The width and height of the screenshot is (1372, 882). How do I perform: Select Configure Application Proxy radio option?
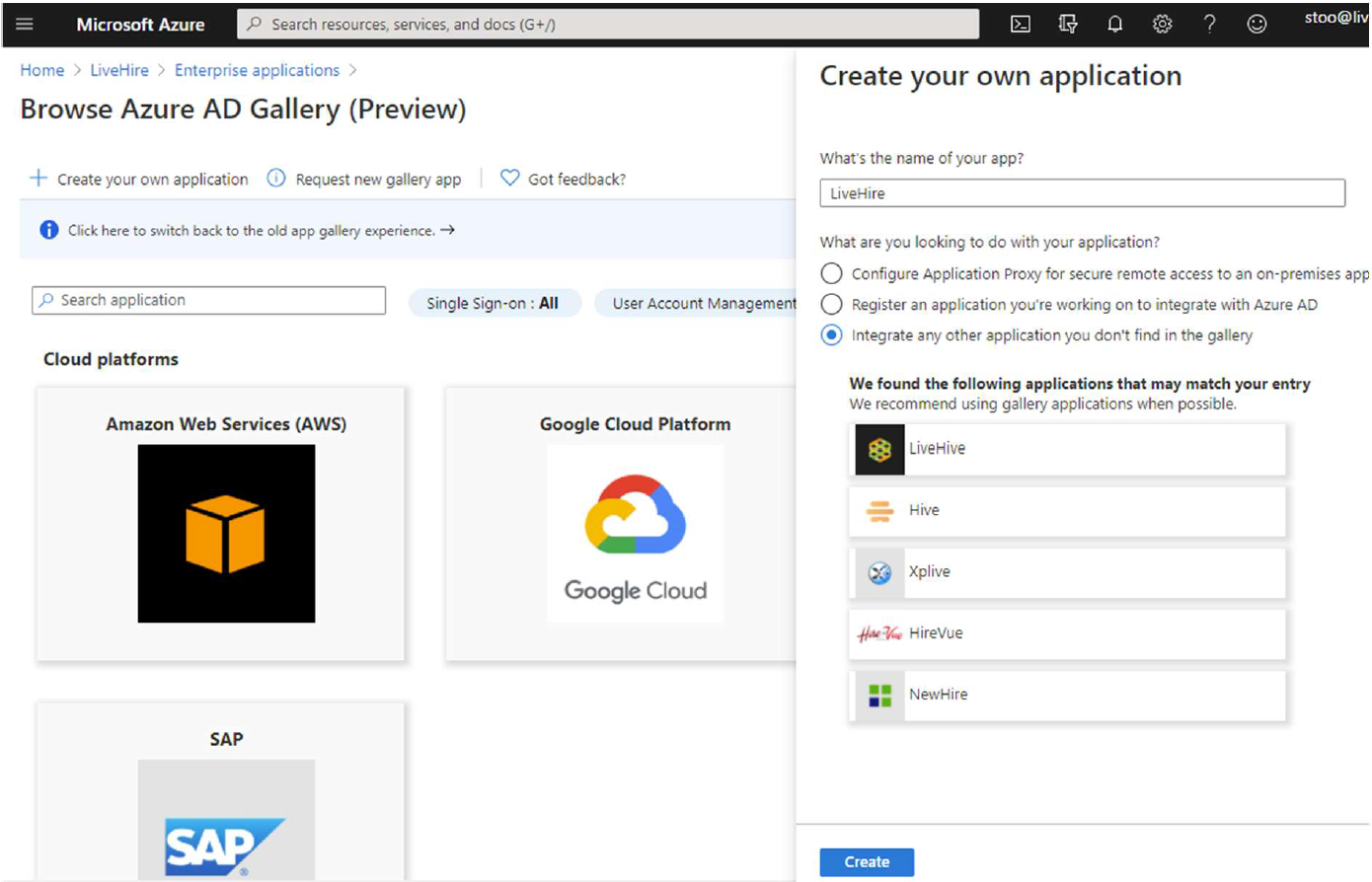tap(832, 273)
